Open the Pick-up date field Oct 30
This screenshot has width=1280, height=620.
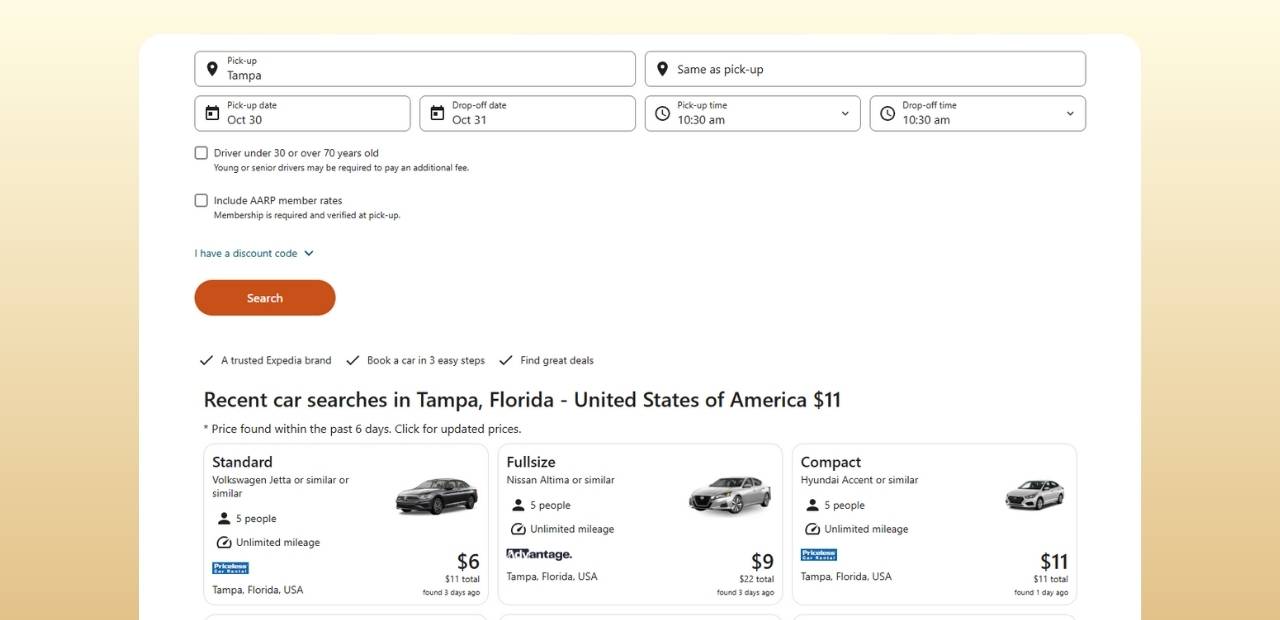pyautogui.click(x=302, y=113)
